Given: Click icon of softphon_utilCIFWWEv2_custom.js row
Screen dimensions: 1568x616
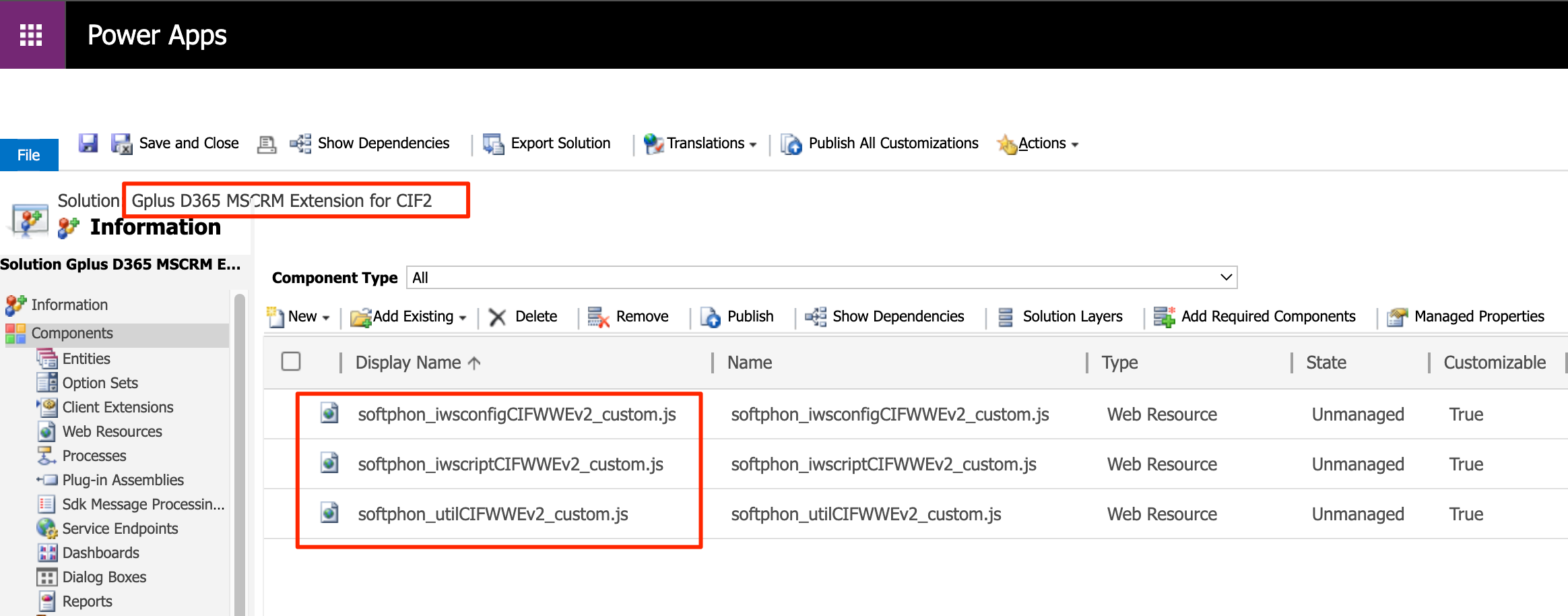Looking at the screenshot, I should (x=329, y=513).
